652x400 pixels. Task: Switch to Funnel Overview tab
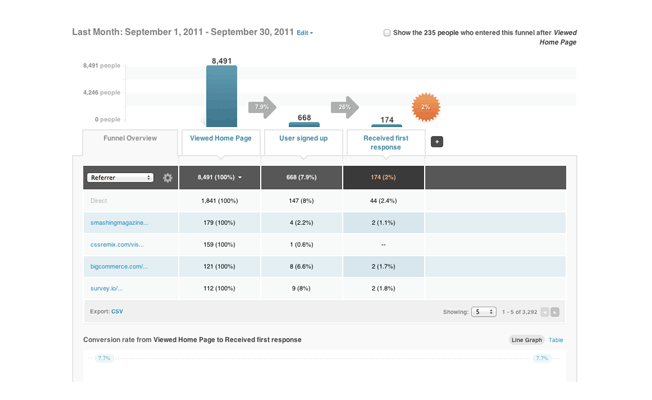tap(130, 138)
